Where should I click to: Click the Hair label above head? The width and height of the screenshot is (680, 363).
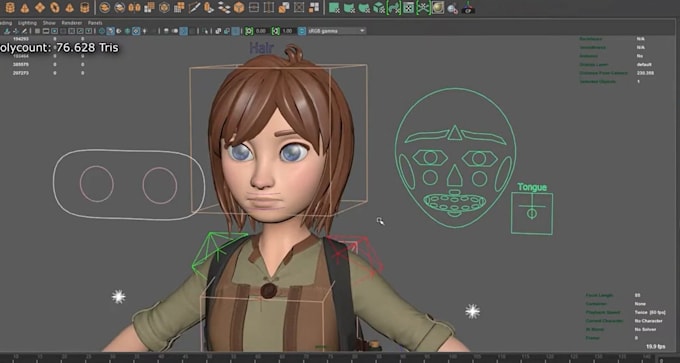point(262,48)
